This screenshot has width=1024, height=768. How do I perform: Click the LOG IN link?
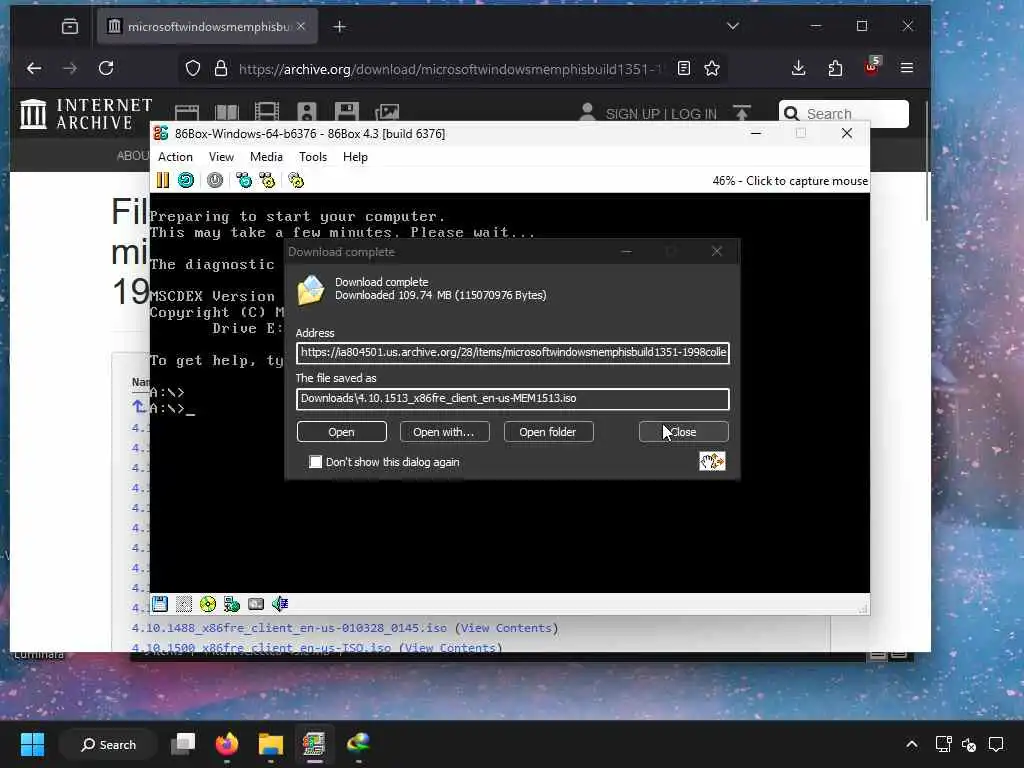[x=694, y=114]
